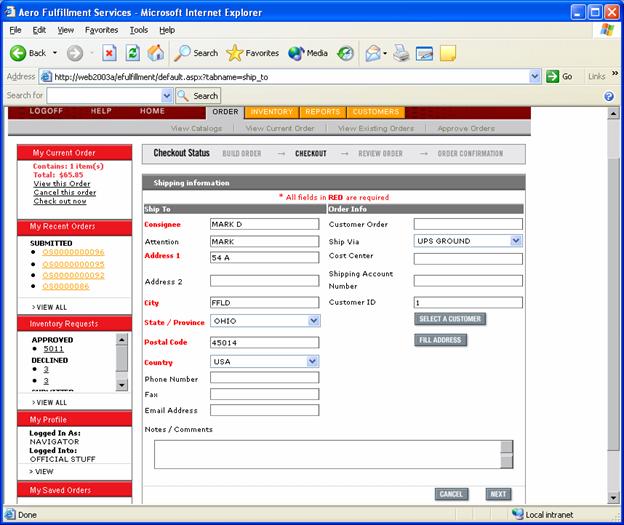
Task: Open approved inventory request 5011
Action: pyautogui.click(x=53, y=349)
